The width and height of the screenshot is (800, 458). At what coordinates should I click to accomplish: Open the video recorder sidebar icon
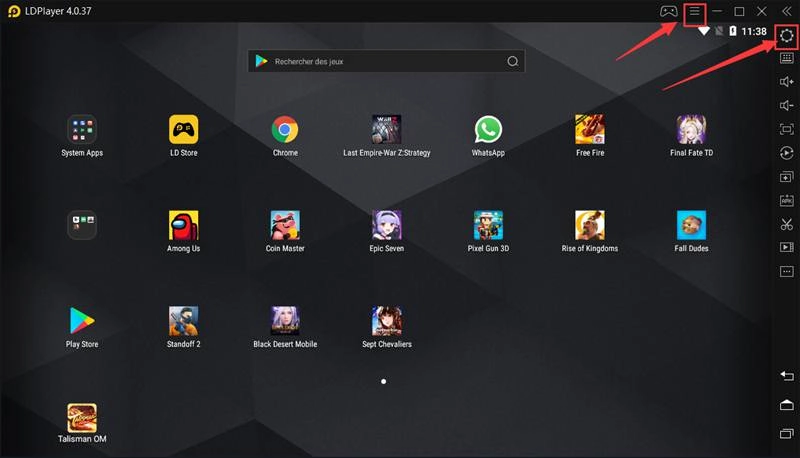(x=787, y=247)
